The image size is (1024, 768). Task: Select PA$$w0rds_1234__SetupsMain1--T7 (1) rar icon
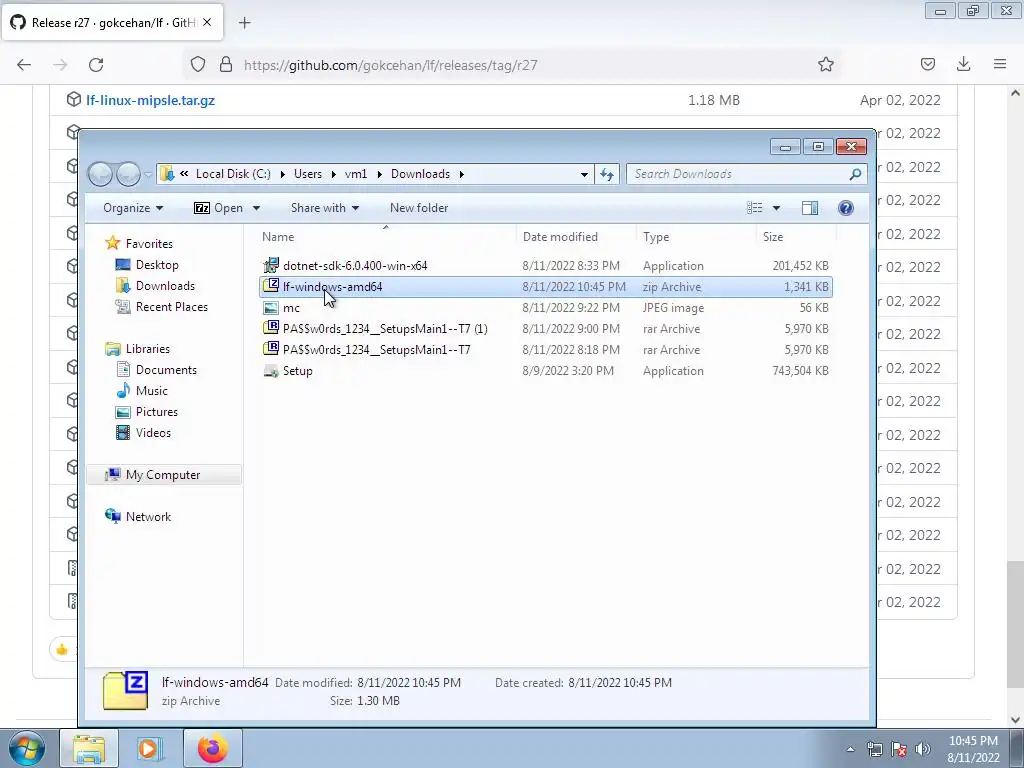(270, 328)
